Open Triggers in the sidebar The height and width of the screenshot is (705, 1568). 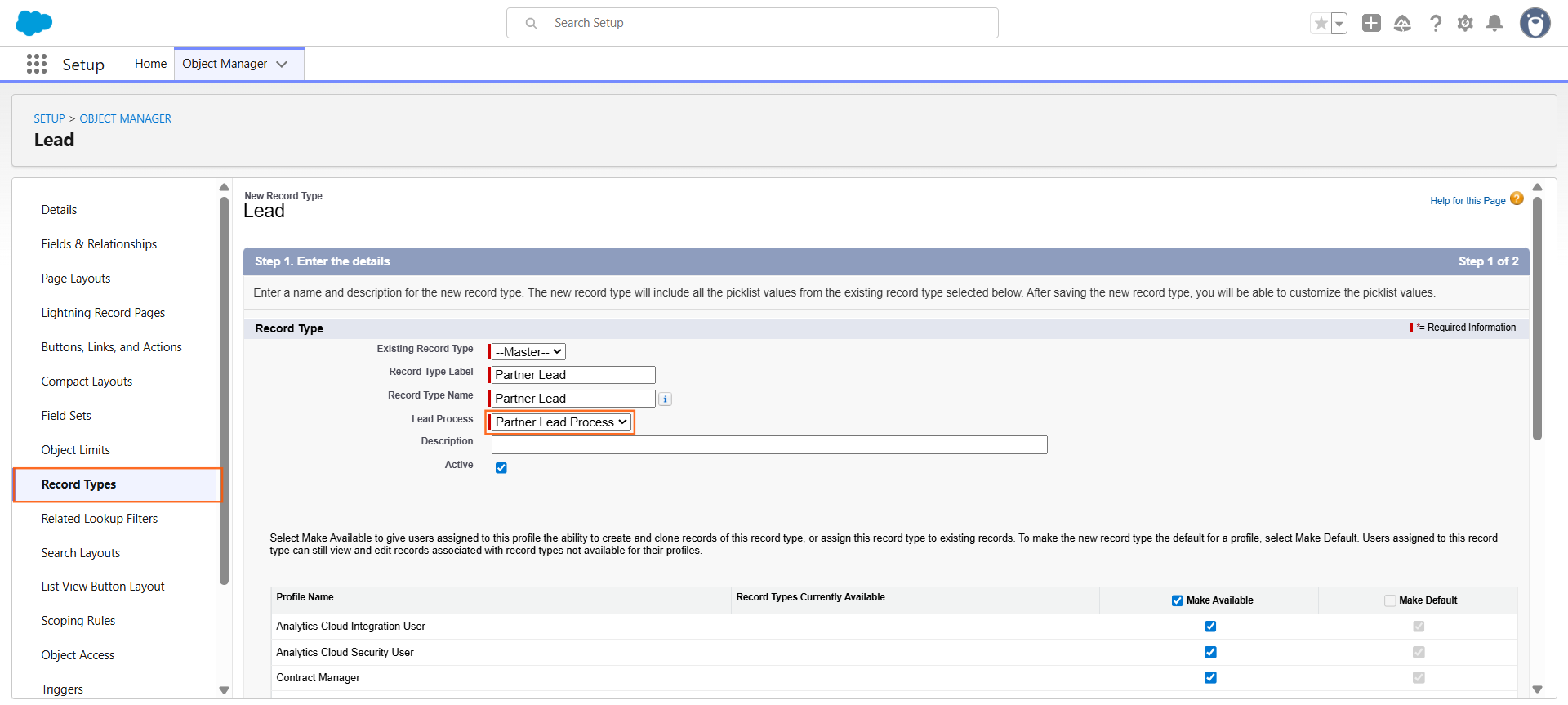[x=62, y=689]
